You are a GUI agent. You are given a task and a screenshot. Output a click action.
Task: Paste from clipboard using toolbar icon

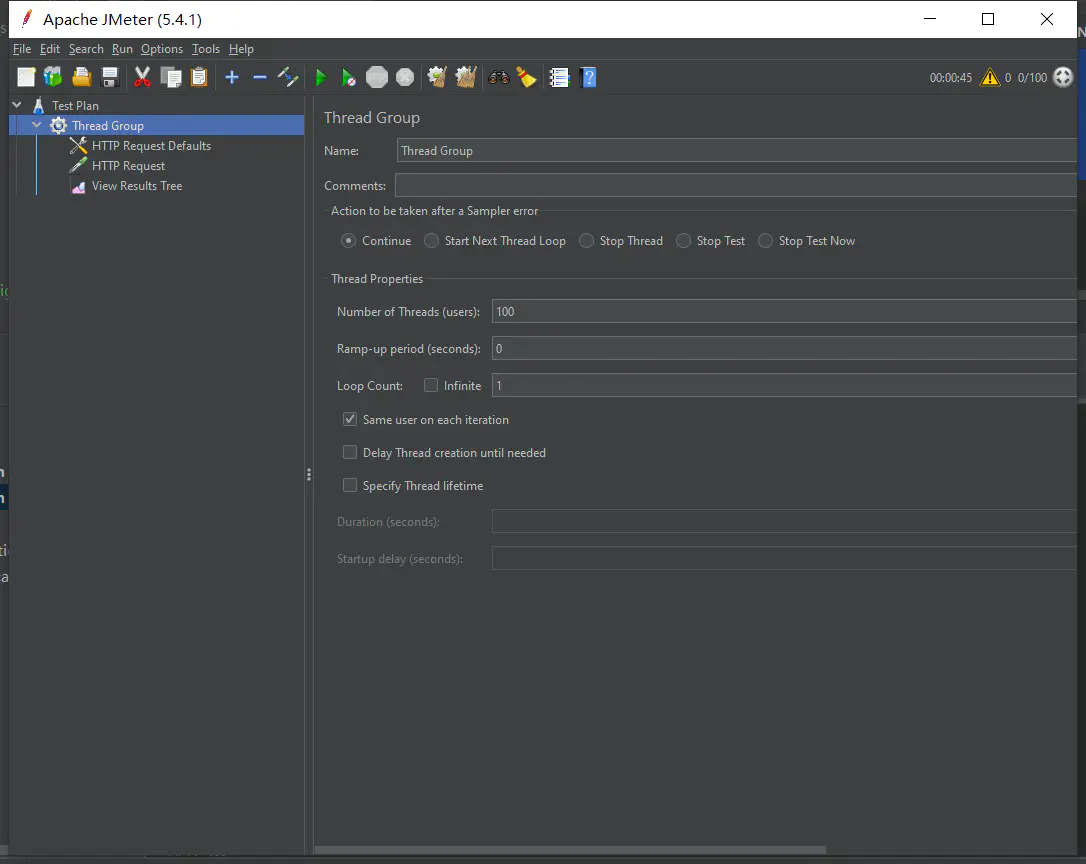199,77
